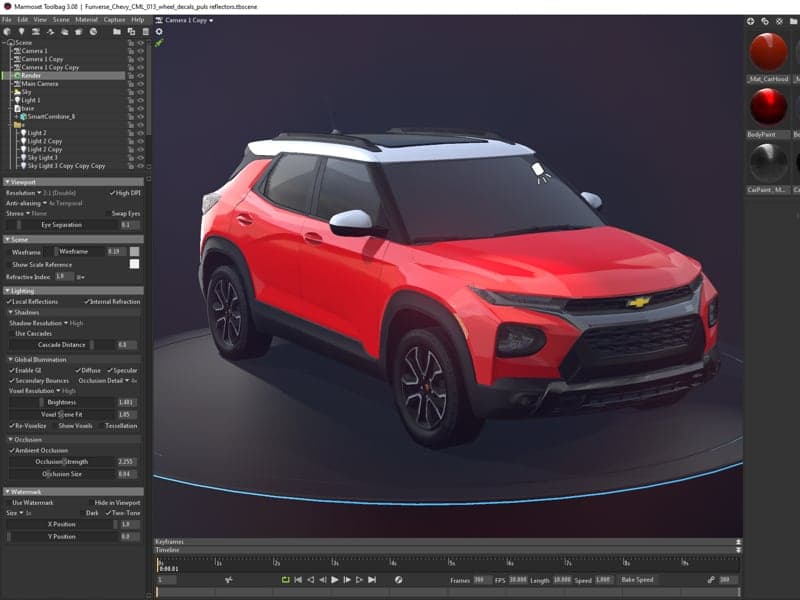Collapse the Scene settings section
Screen dimensions: 800x600
click(73, 239)
